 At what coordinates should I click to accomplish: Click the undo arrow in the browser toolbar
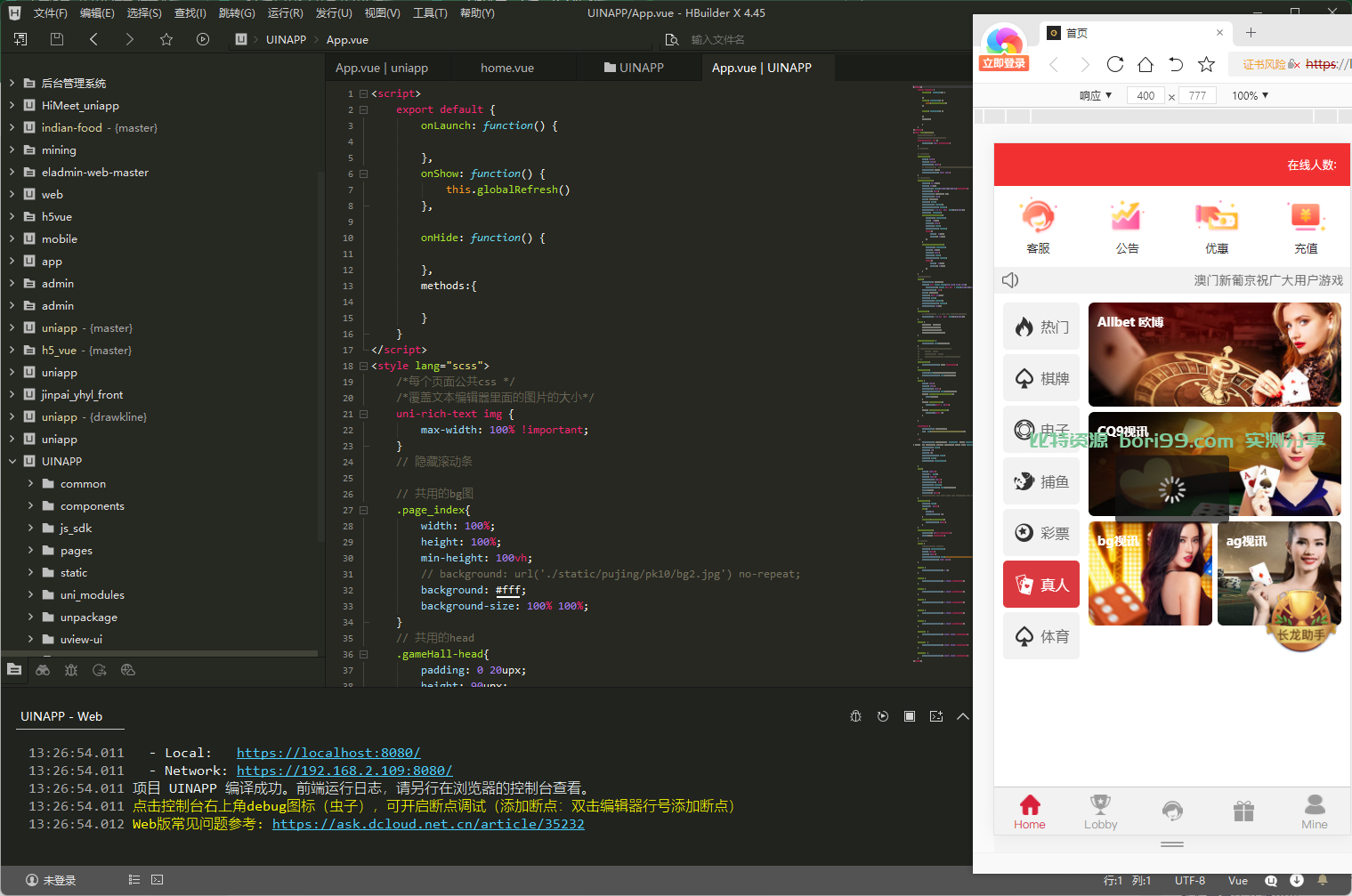1176,64
